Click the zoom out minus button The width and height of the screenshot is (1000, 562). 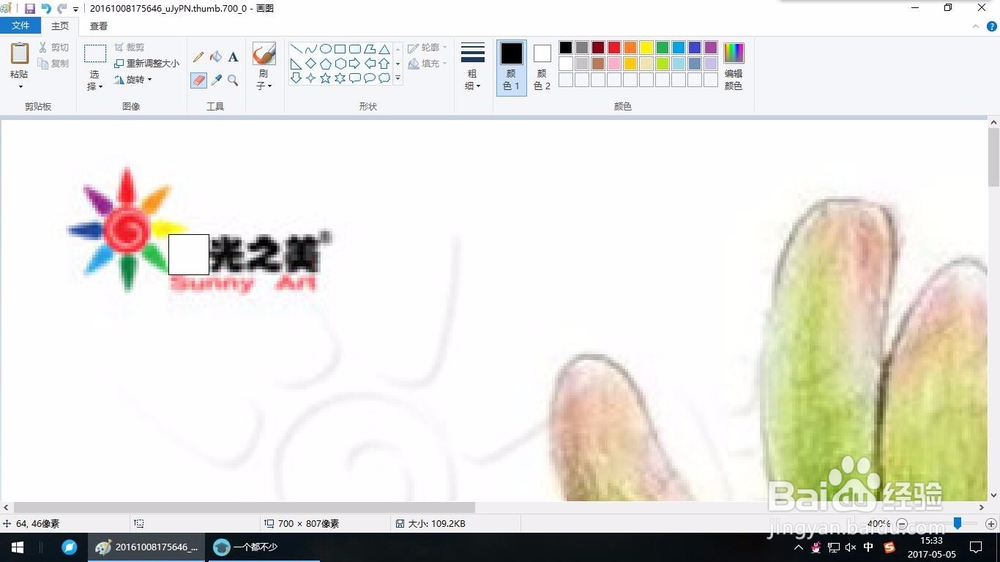point(902,524)
